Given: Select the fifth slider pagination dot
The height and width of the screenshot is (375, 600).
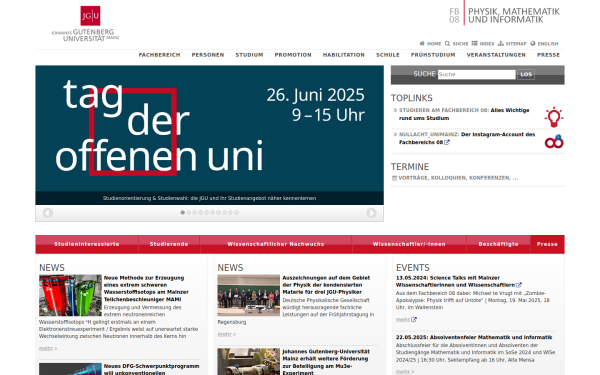Looking at the screenshot, I should [x=207, y=212].
